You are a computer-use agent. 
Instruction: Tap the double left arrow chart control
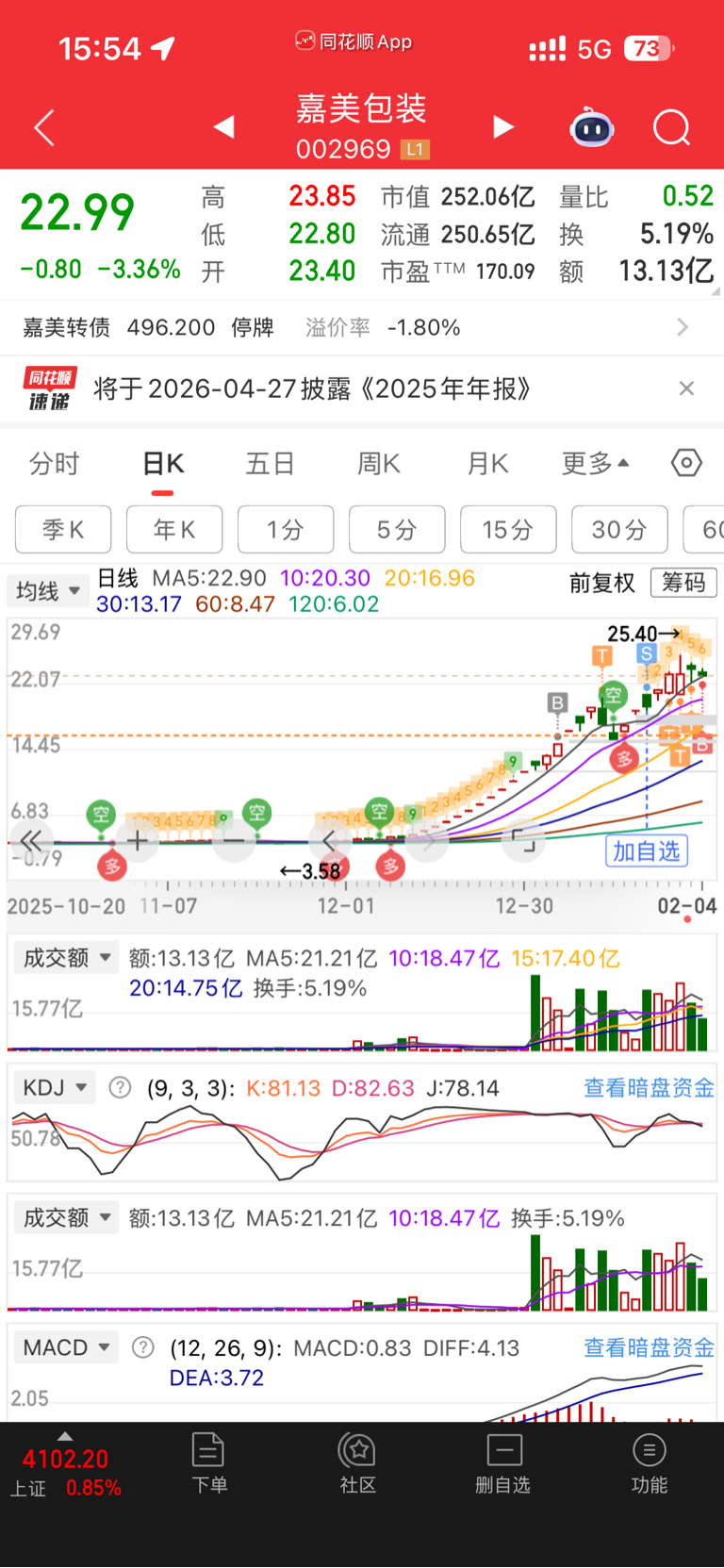pos(31,841)
